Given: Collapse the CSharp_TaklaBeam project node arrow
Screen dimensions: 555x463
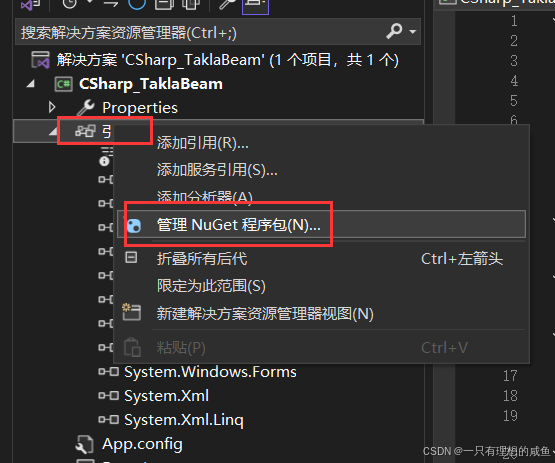Looking at the screenshot, I should point(31,84).
